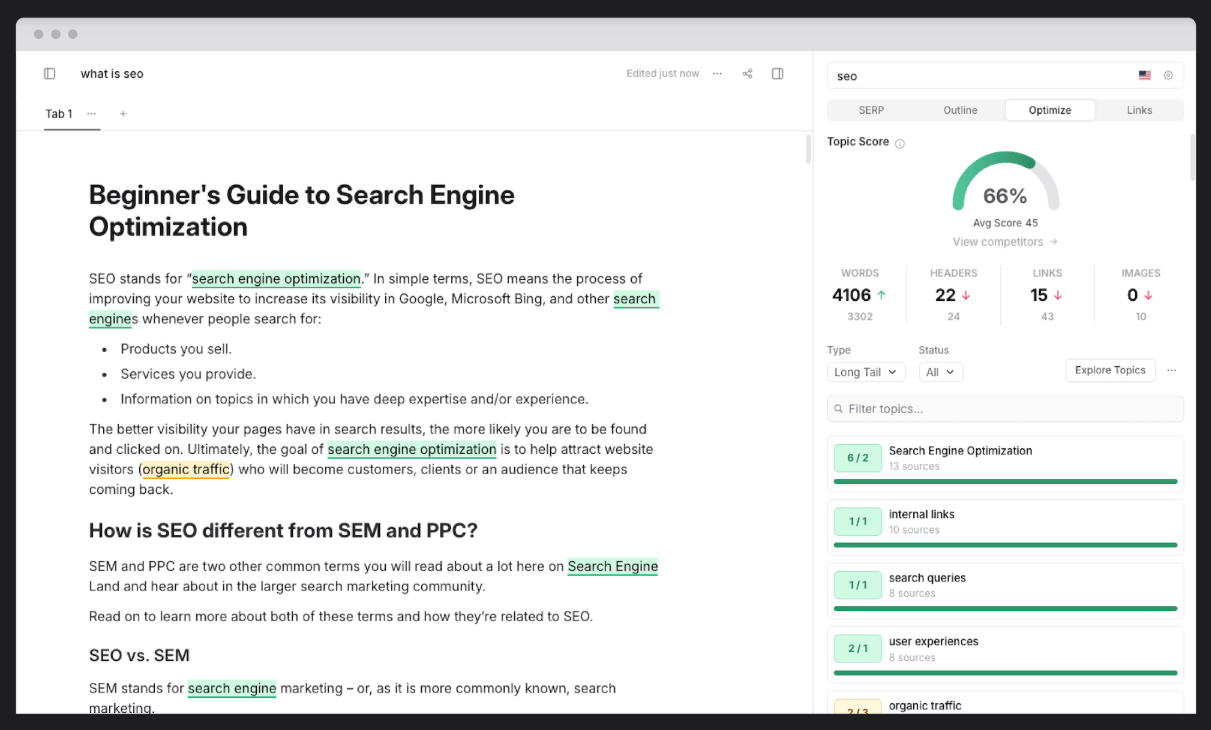
Task: Open the View competitors link
Action: [1005, 242]
